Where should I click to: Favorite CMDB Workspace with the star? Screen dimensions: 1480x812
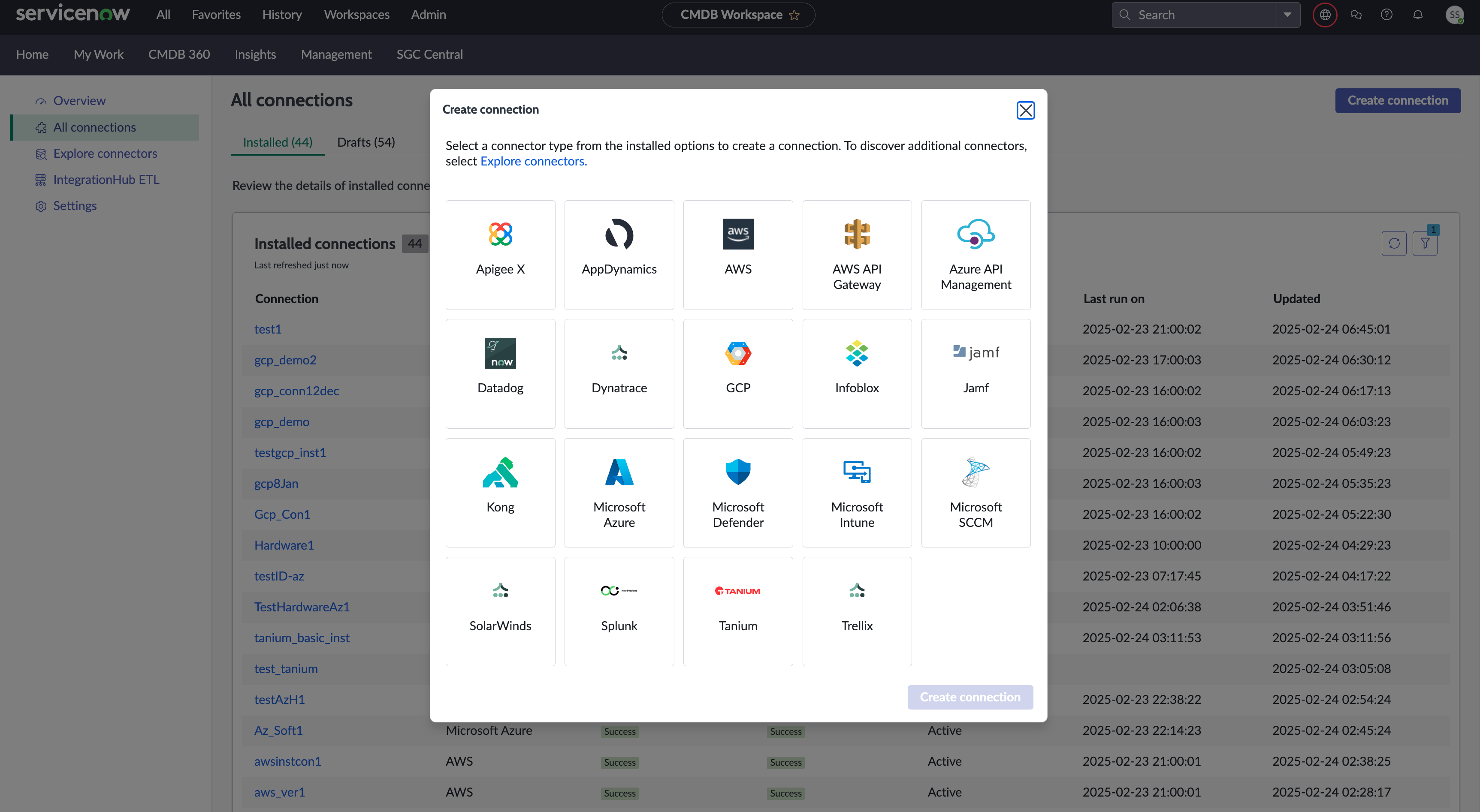794,15
